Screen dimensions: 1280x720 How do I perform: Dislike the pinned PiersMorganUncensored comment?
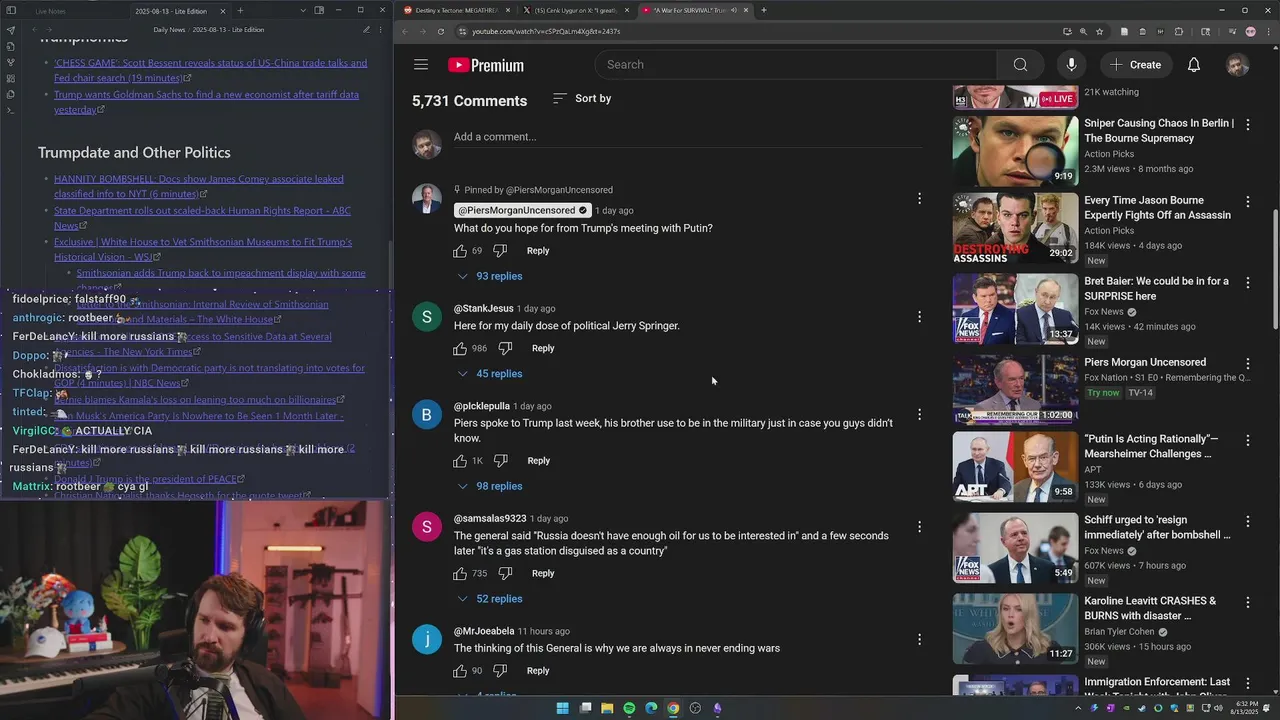point(500,251)
